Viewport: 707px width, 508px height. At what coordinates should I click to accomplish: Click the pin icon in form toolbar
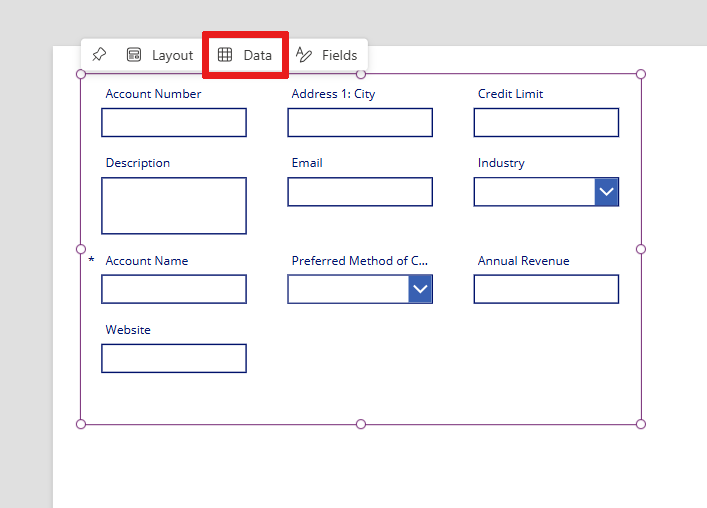[99, 55]
